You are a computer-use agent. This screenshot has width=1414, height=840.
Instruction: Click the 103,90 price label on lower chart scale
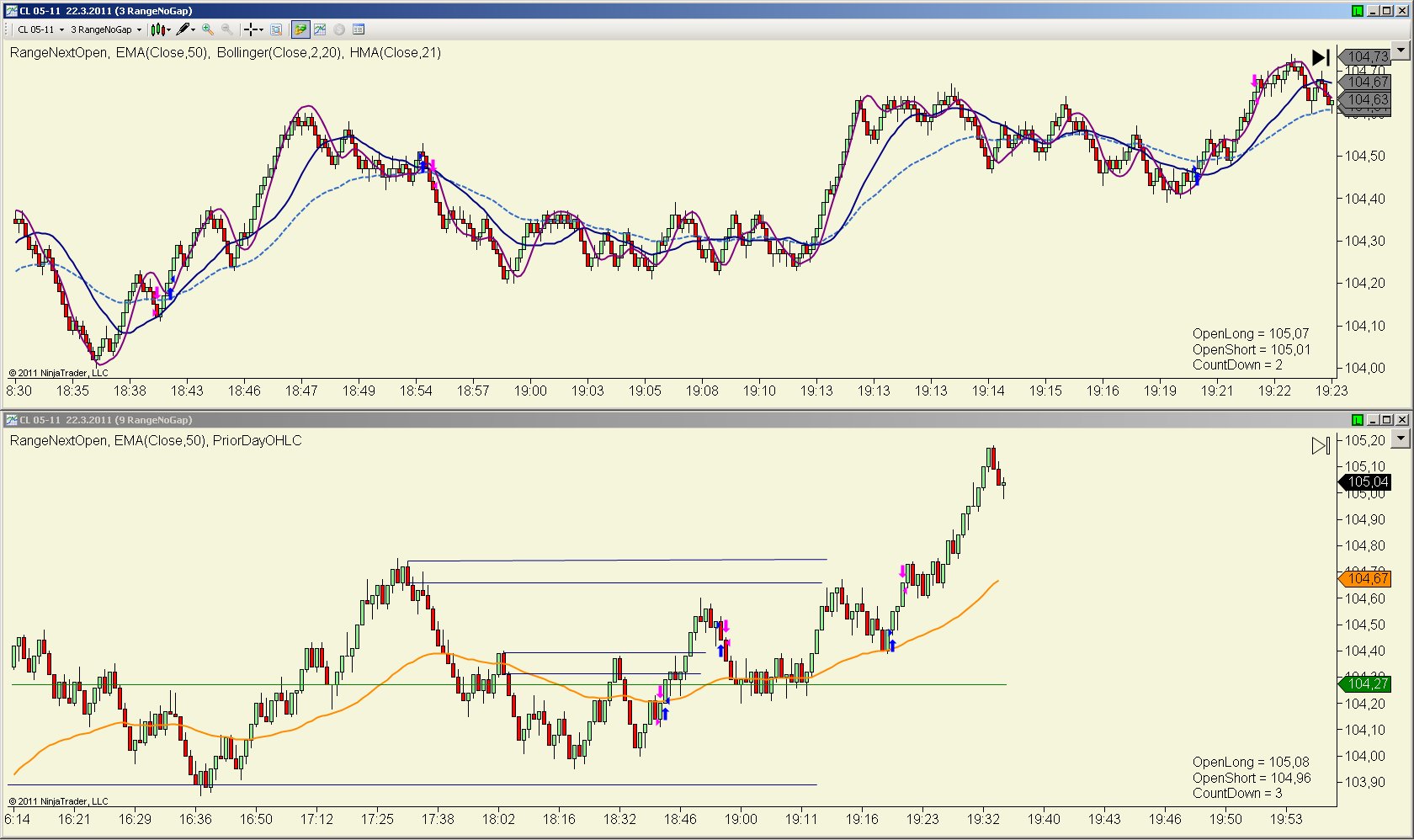tap(1364, 782)
